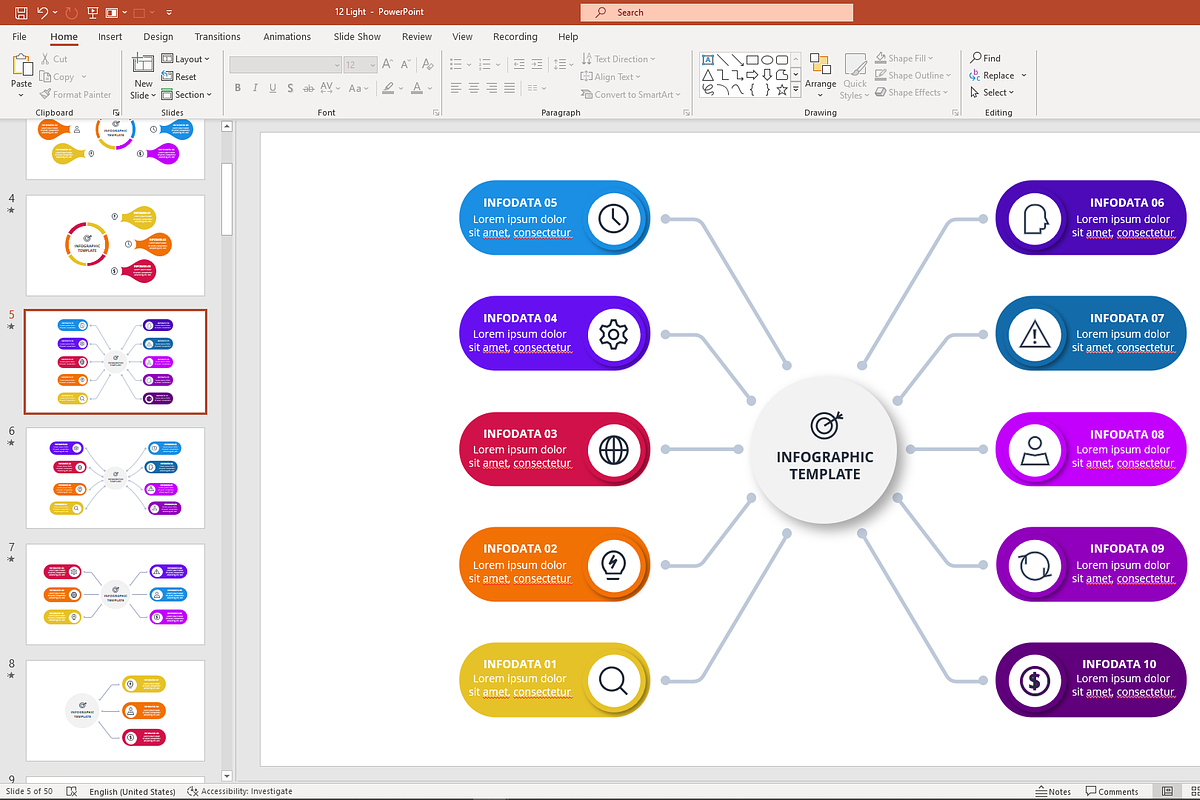Align text right in Paragraph group
Image resolution: width=1200 pixels, height=800 pixels.
click(491, 88)
